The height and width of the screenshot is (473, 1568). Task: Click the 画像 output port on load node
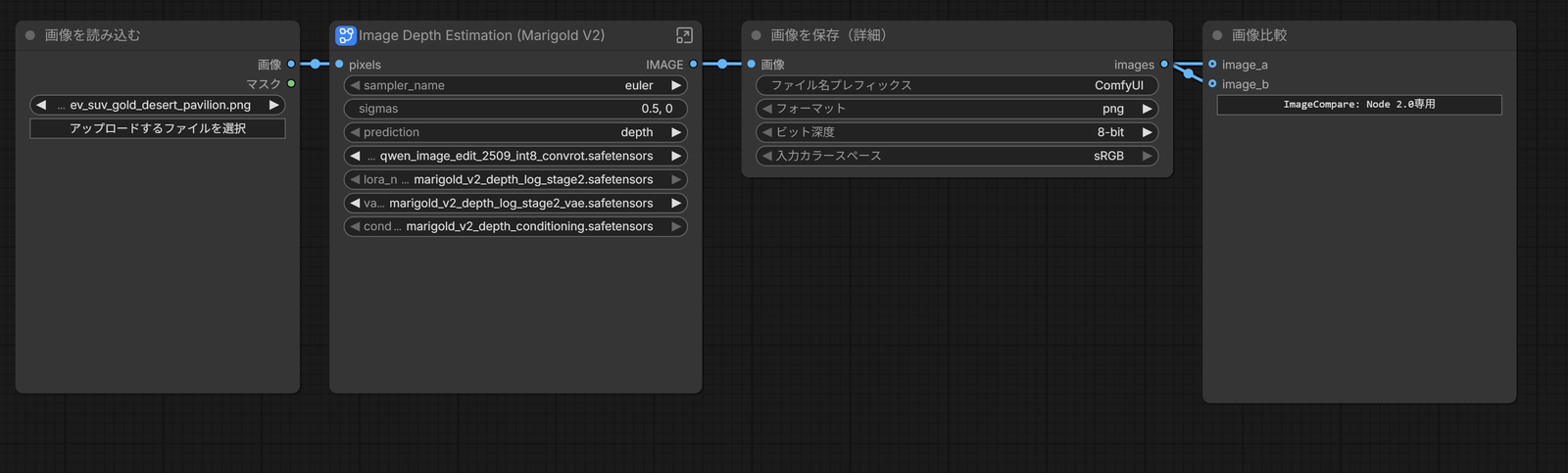291,64
